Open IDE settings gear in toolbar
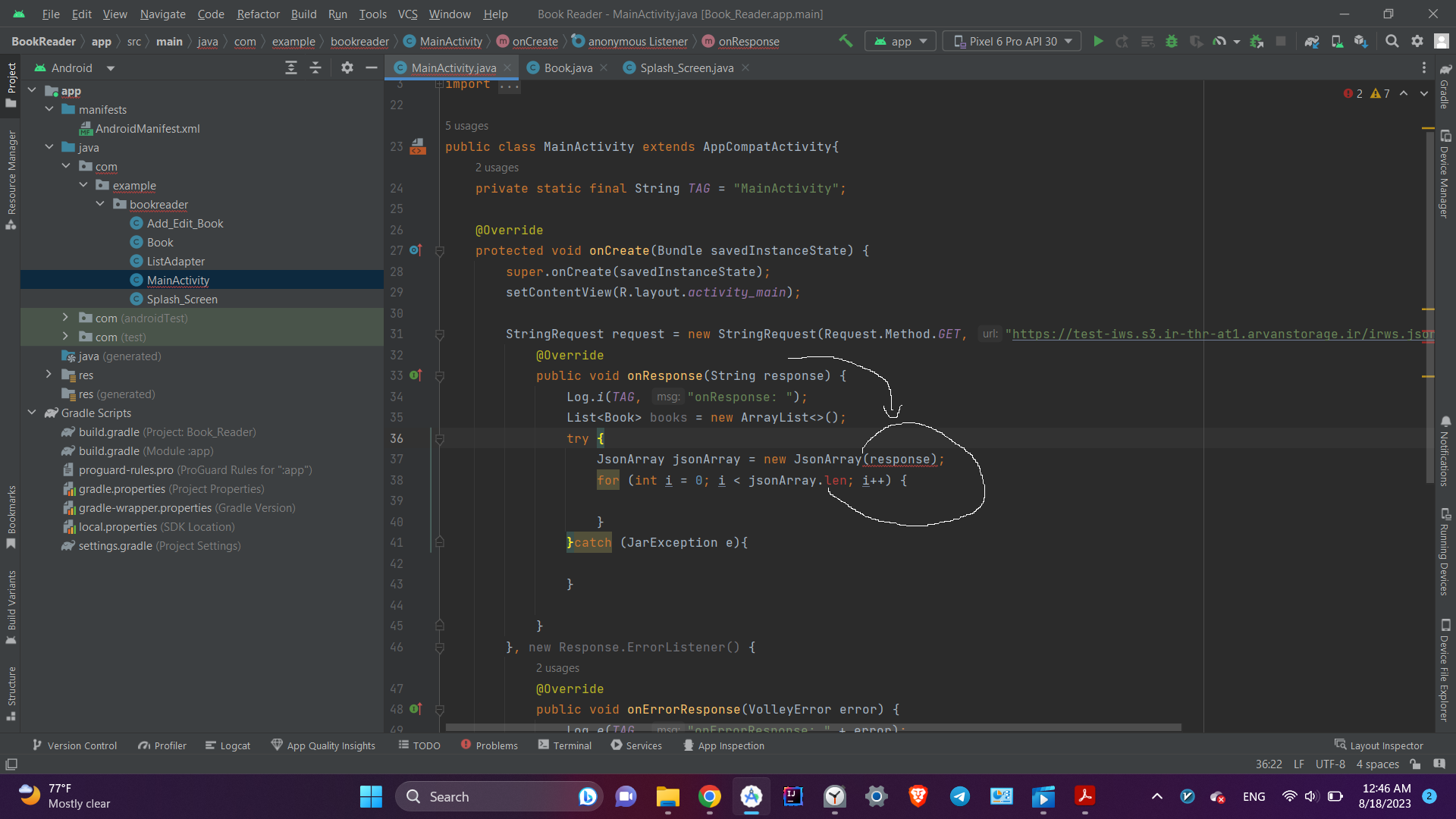The height and width of the screenshot is (819, 1456). 1417,41
